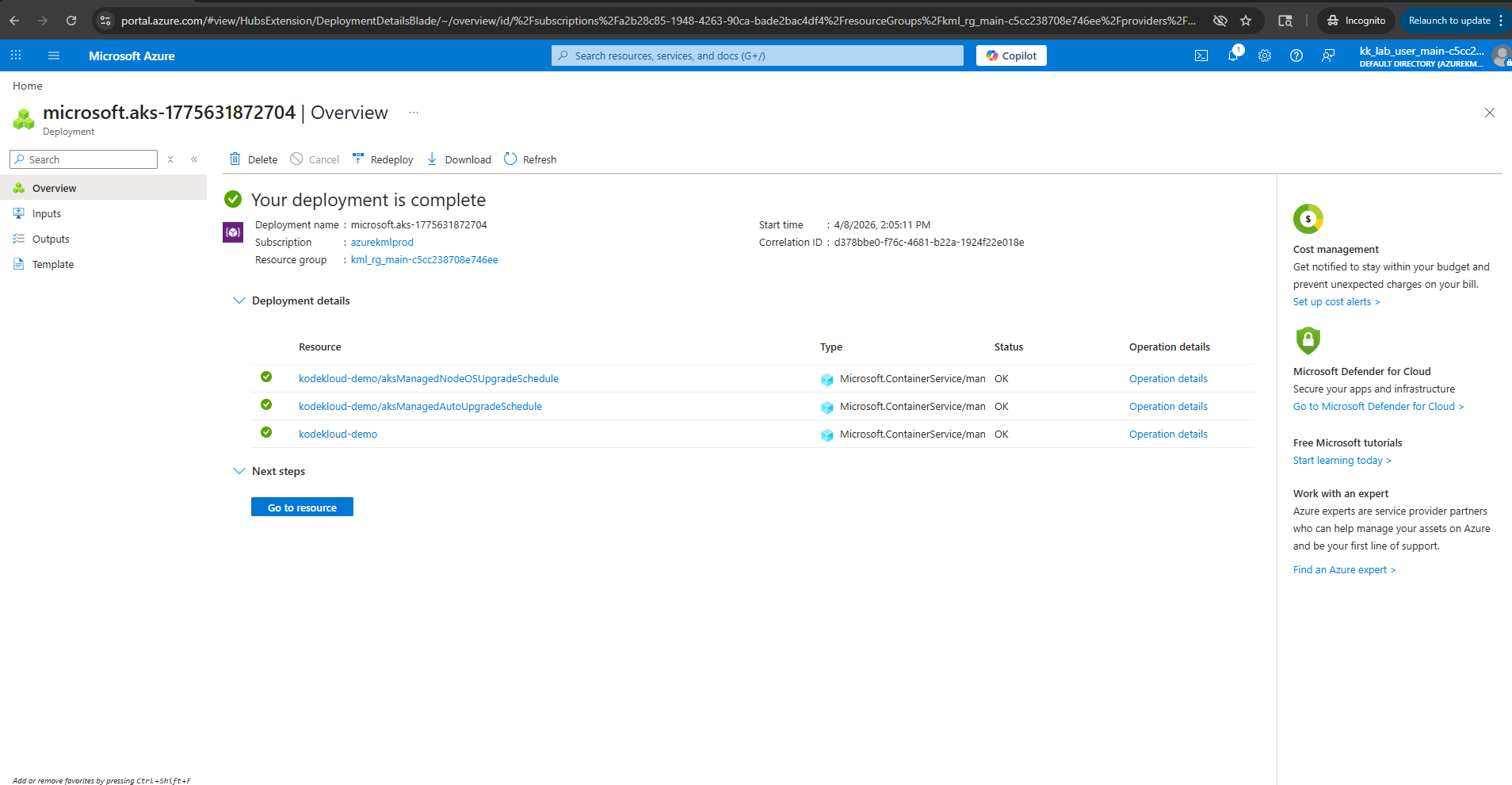Click Set up cost alerts link
This screenshot has height=785, width=1512.
point(1336,302)
